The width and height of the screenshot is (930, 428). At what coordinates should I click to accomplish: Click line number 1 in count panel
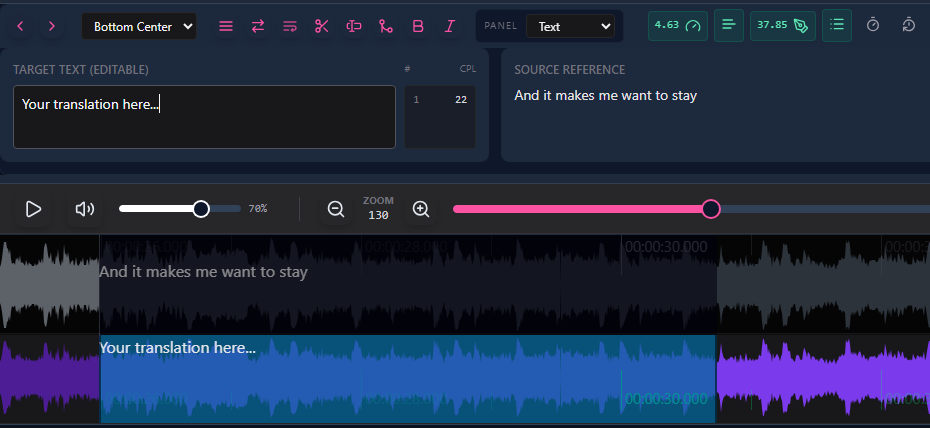[x=416, y=100]
